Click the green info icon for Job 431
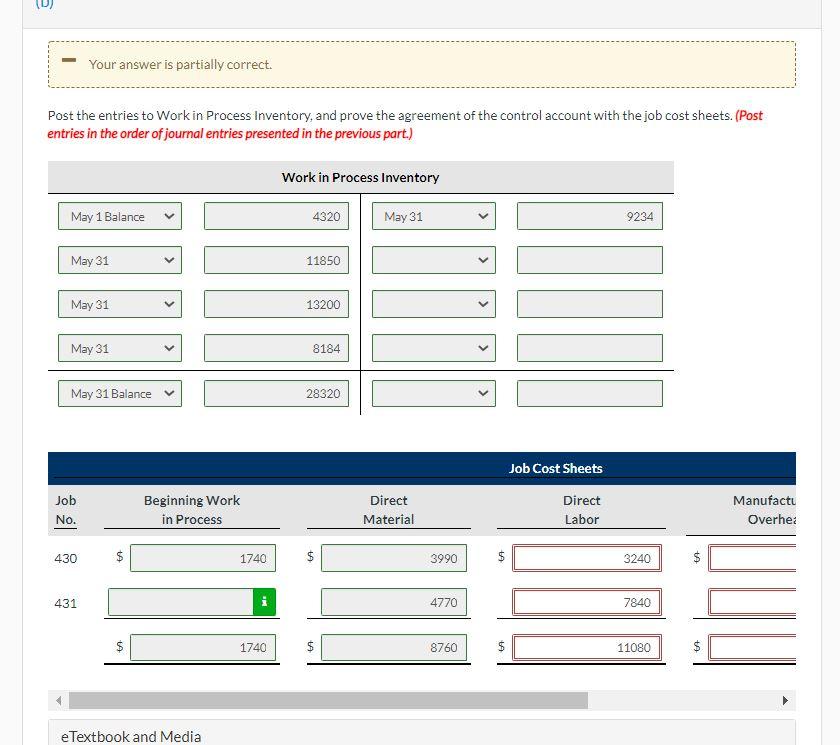The width and height of the screenshot is (840, 745). 264,601
